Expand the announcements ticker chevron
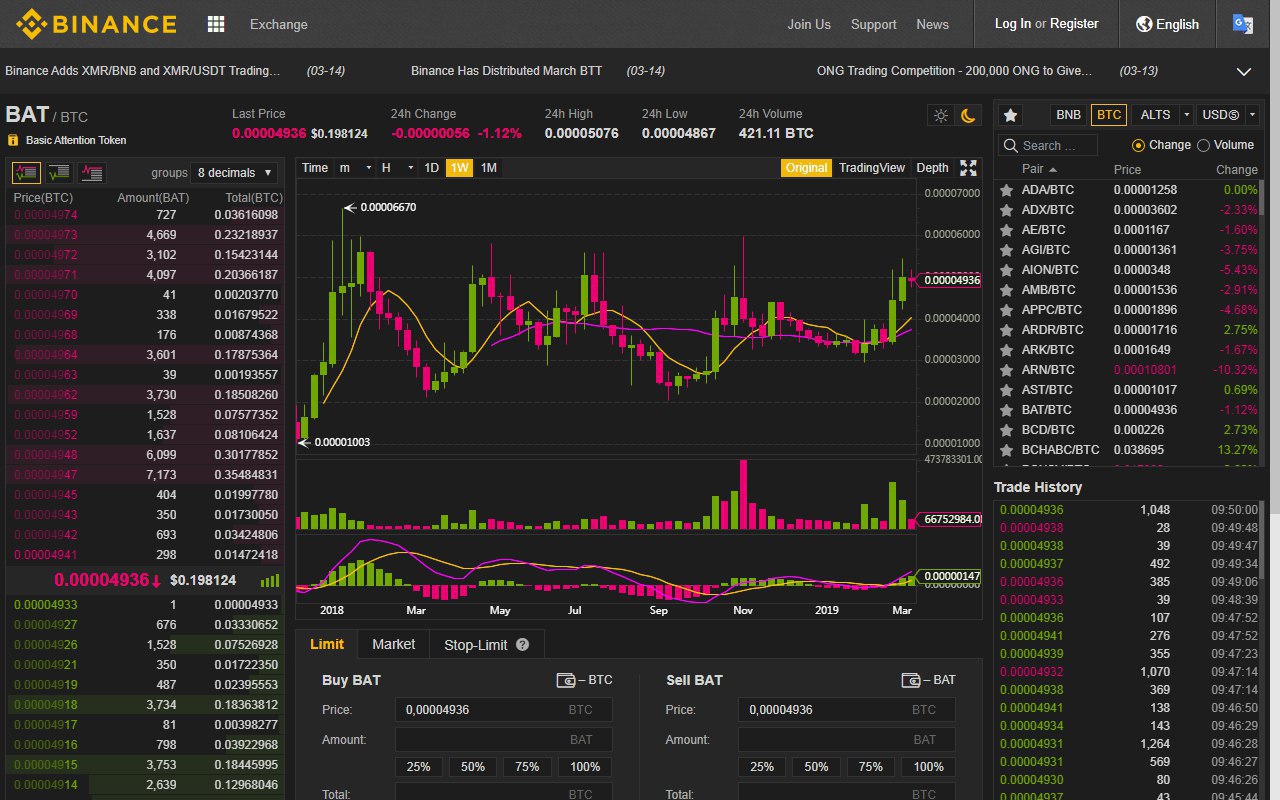Viewport: 1280px width, 800px height. 1245,72
